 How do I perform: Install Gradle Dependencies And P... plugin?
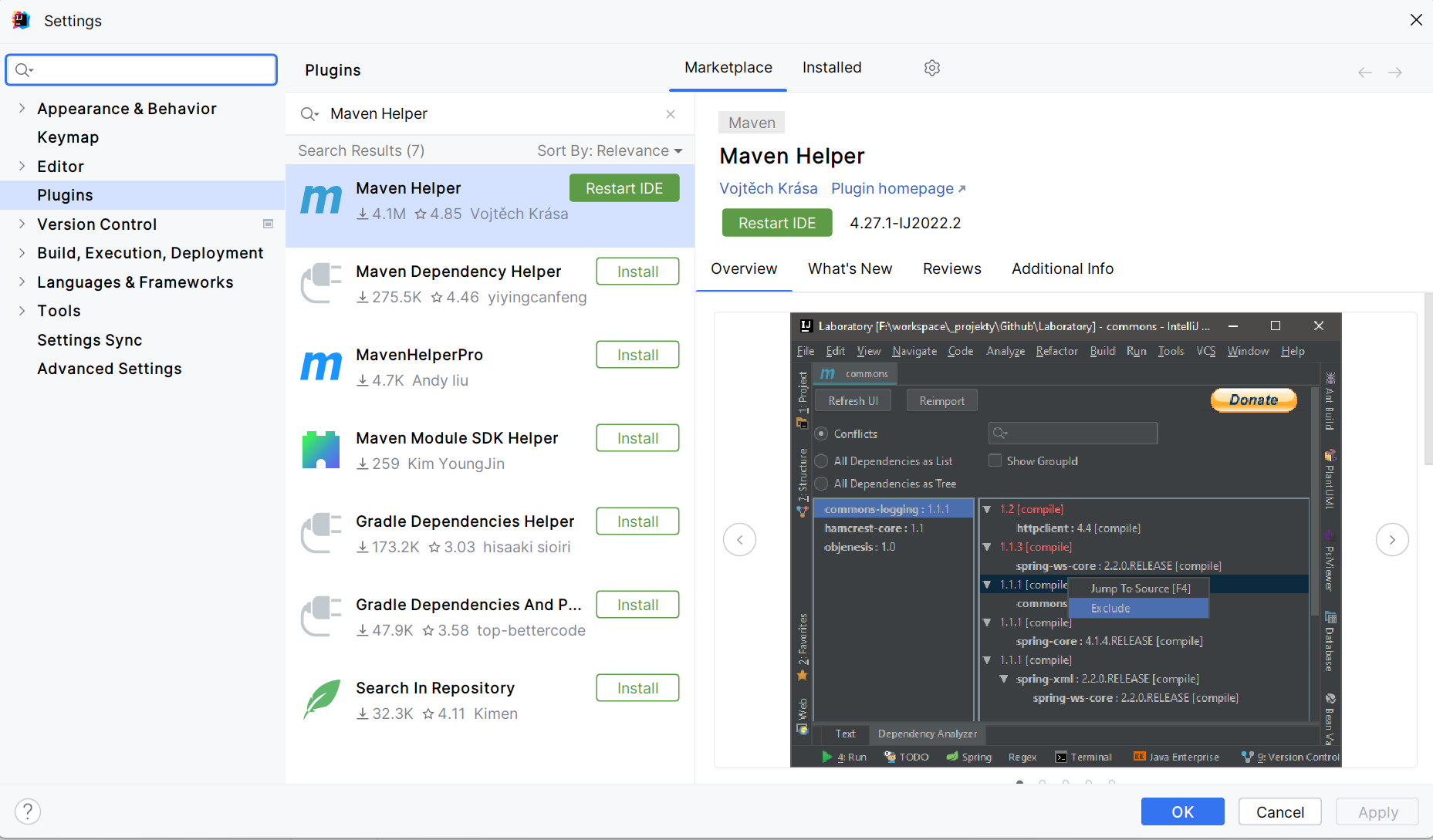coord(637,605)
